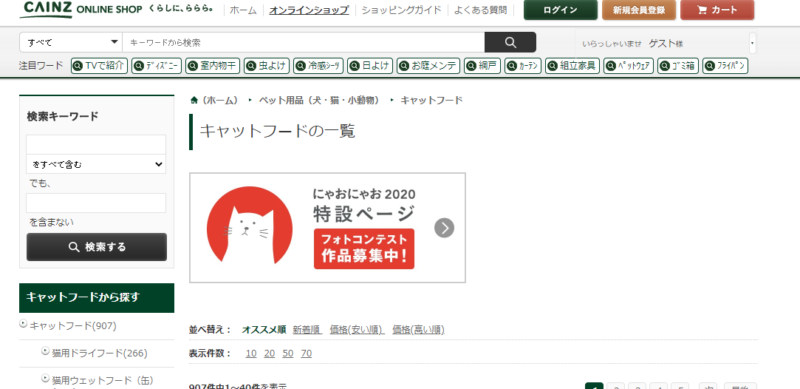This screenshot has height=389, width=800.
Task: Expand the guest account dropdown arrow
Action: pyautogui.click(x=752, y=43)
